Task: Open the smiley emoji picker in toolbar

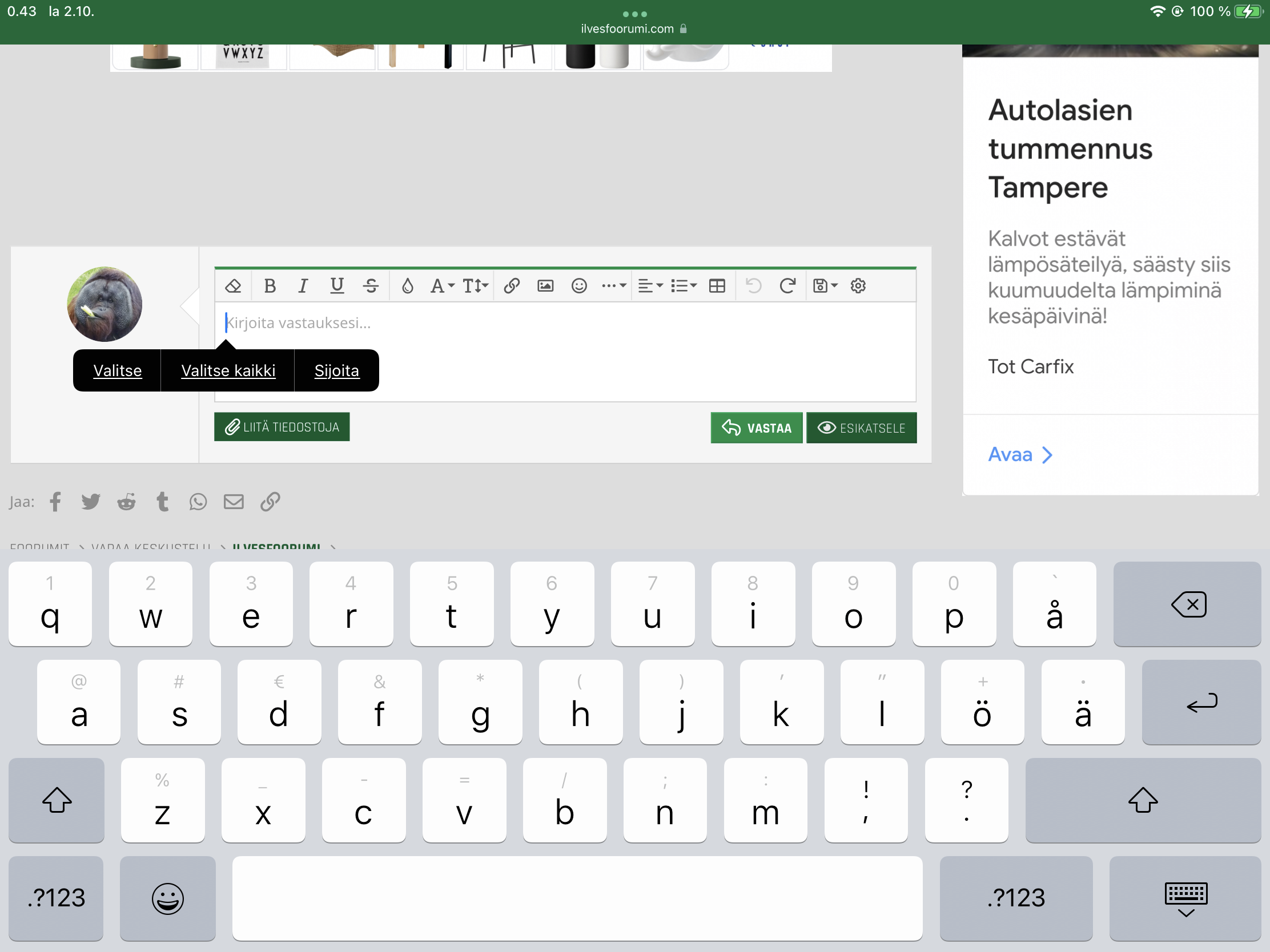Action: pyautogui.click(x=578, y=286)
